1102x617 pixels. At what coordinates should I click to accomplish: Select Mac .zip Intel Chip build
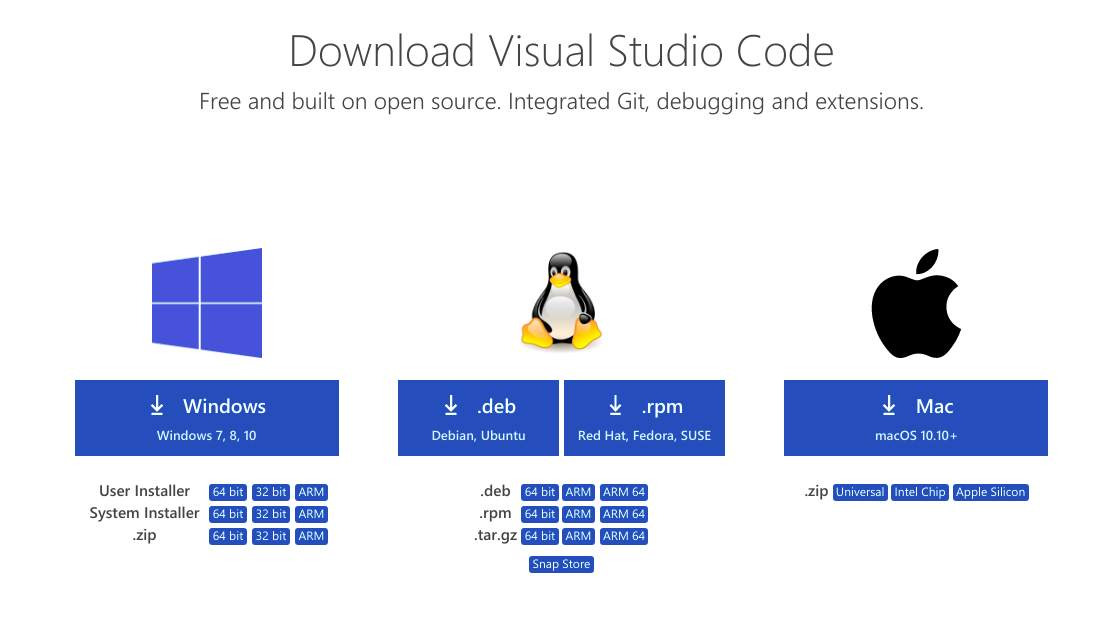920,492
